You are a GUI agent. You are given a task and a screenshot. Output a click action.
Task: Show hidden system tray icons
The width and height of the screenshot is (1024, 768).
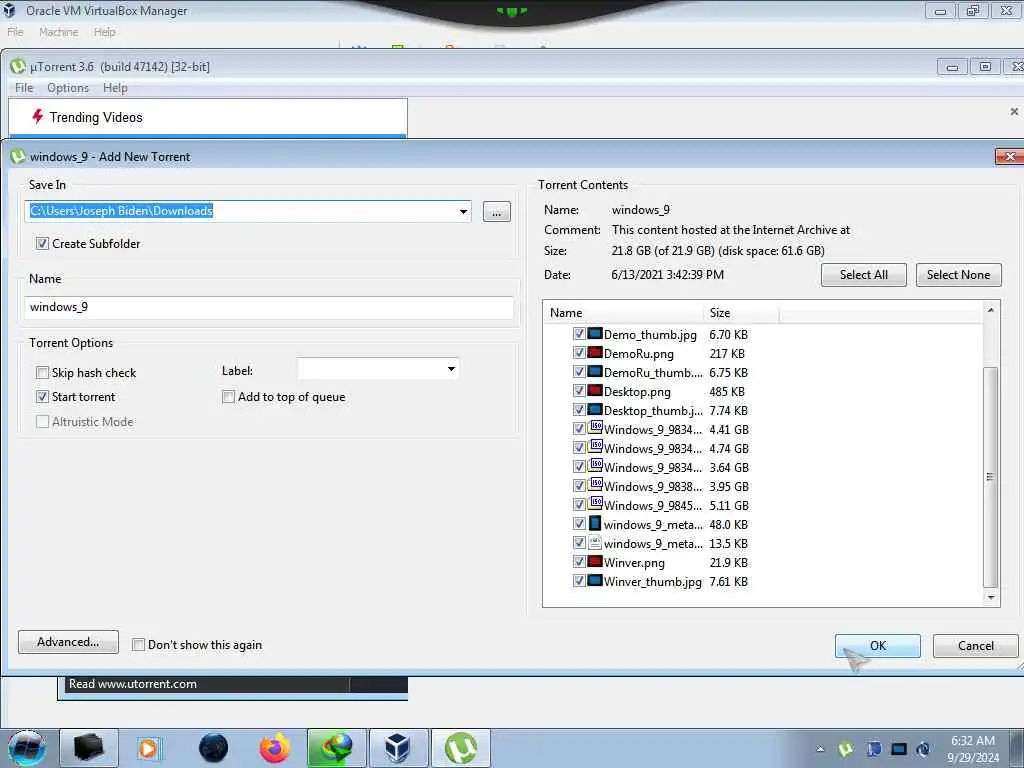pyautogui.click(x=820, y=749)
